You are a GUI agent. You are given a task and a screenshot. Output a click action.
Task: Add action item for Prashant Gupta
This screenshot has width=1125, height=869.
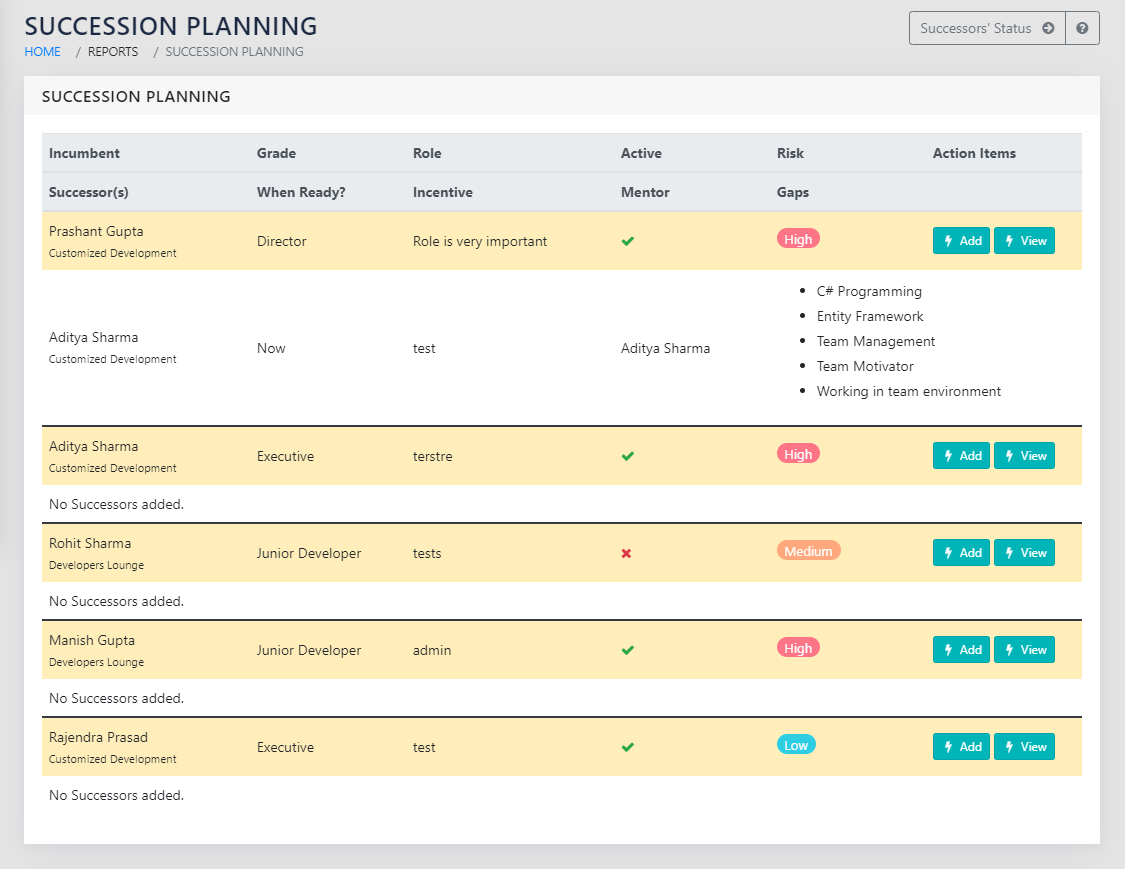[x=961, y=241]
